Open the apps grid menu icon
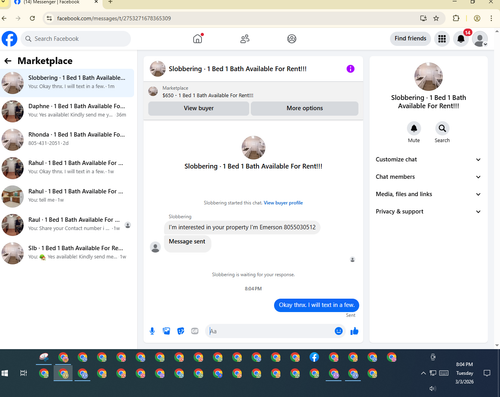The height and width of the screenshot is (397, 500). [x=442, y=39]
